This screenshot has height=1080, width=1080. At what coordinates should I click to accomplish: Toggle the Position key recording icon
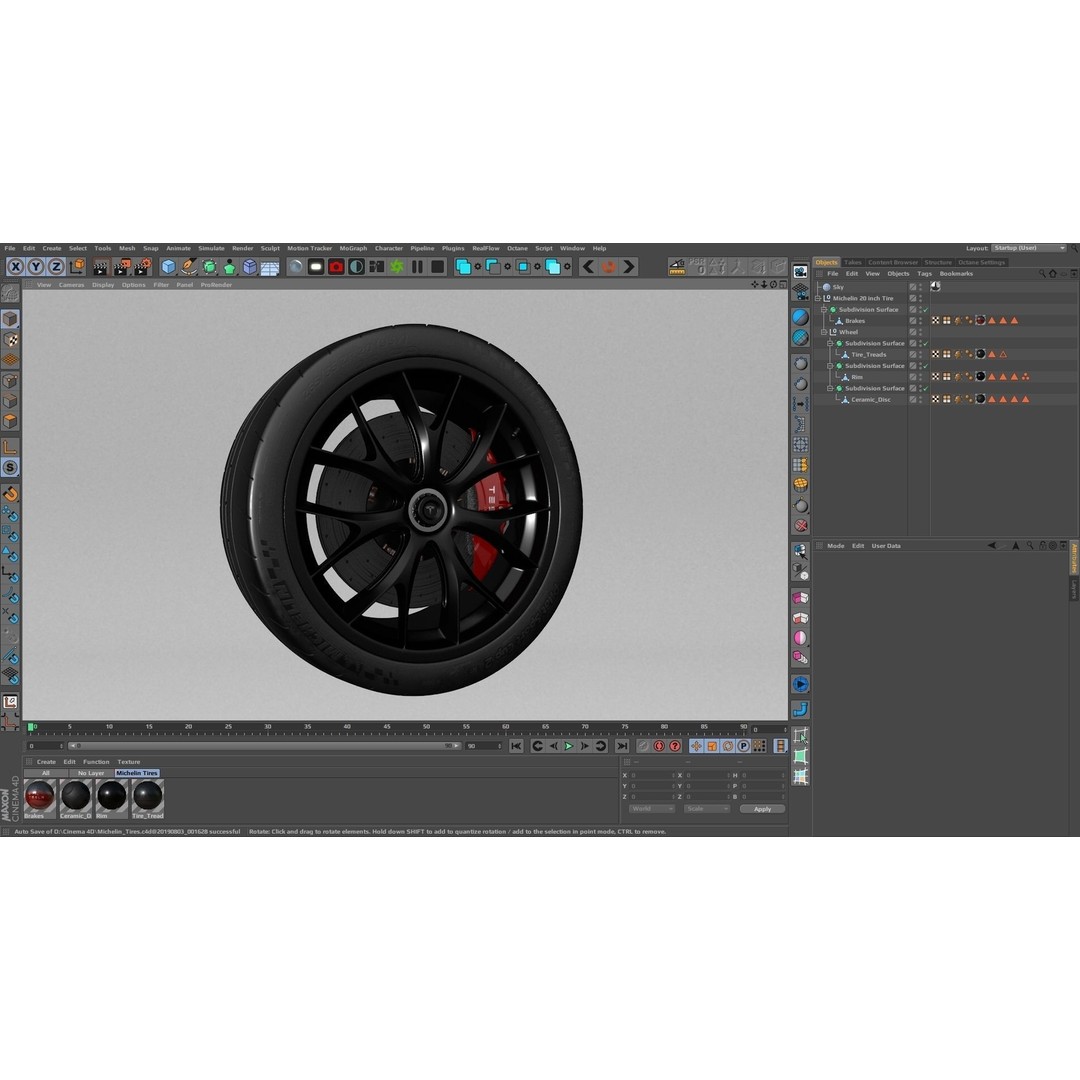point(696,746)
